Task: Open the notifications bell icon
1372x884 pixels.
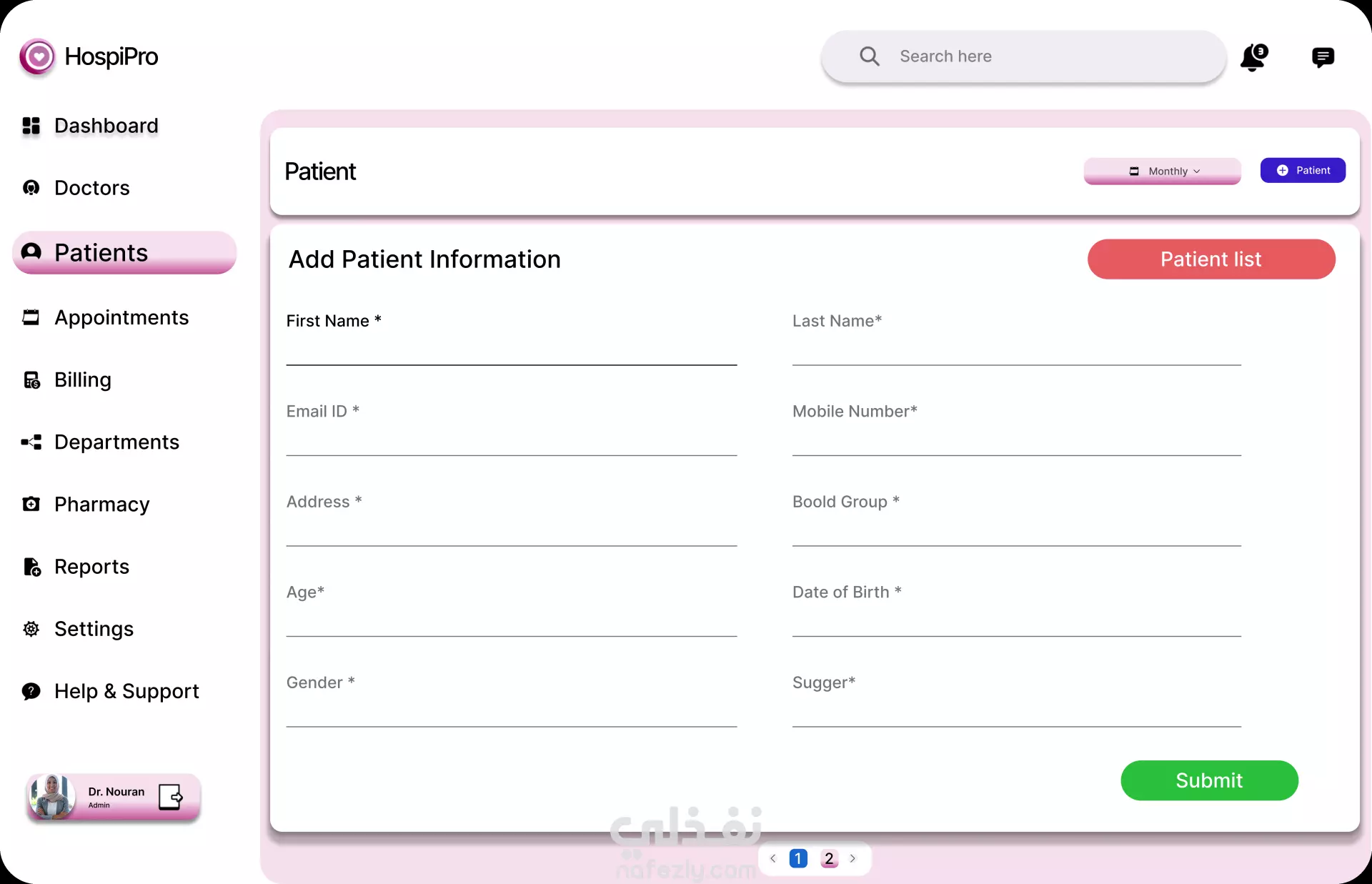Action: tap(1253, 57)
